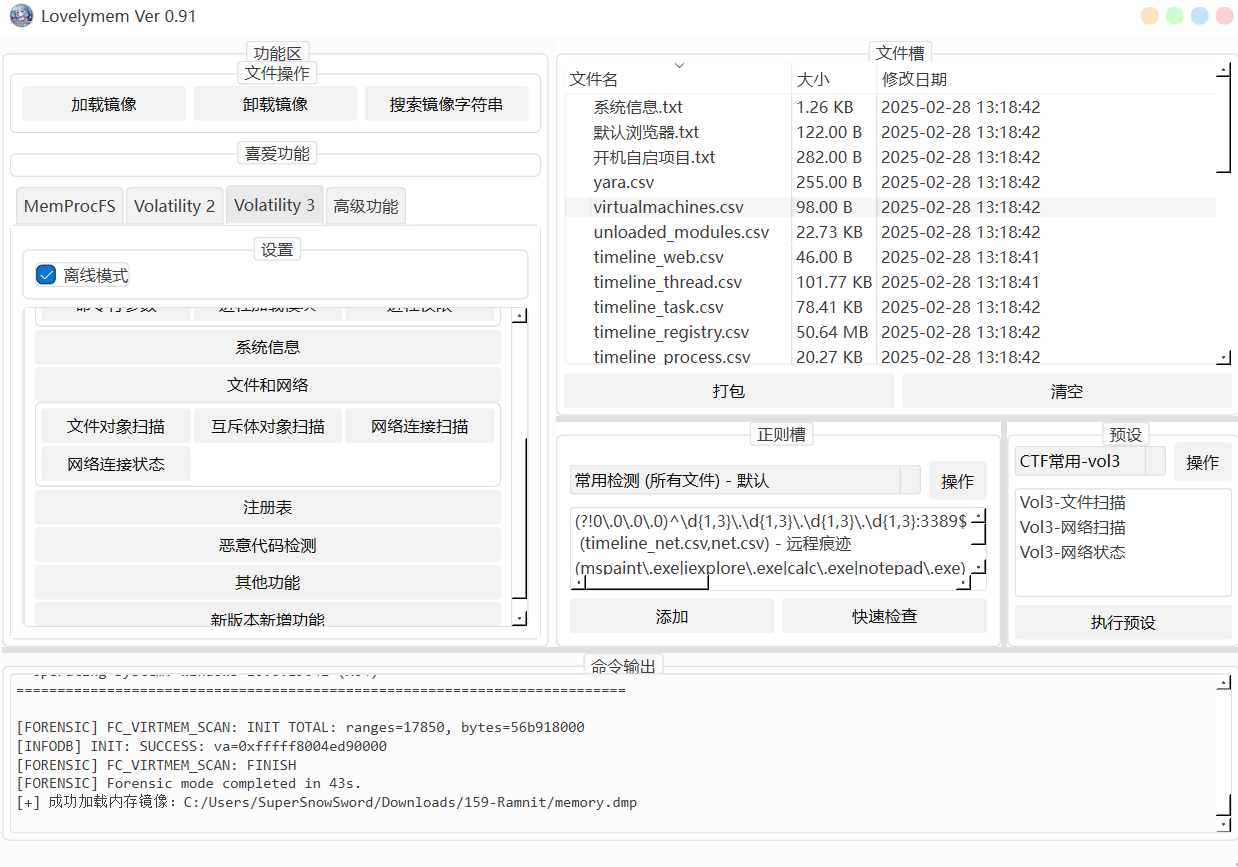Click the file list scrollbar up arrow
1238x867 pixels.
(1224, 71)
